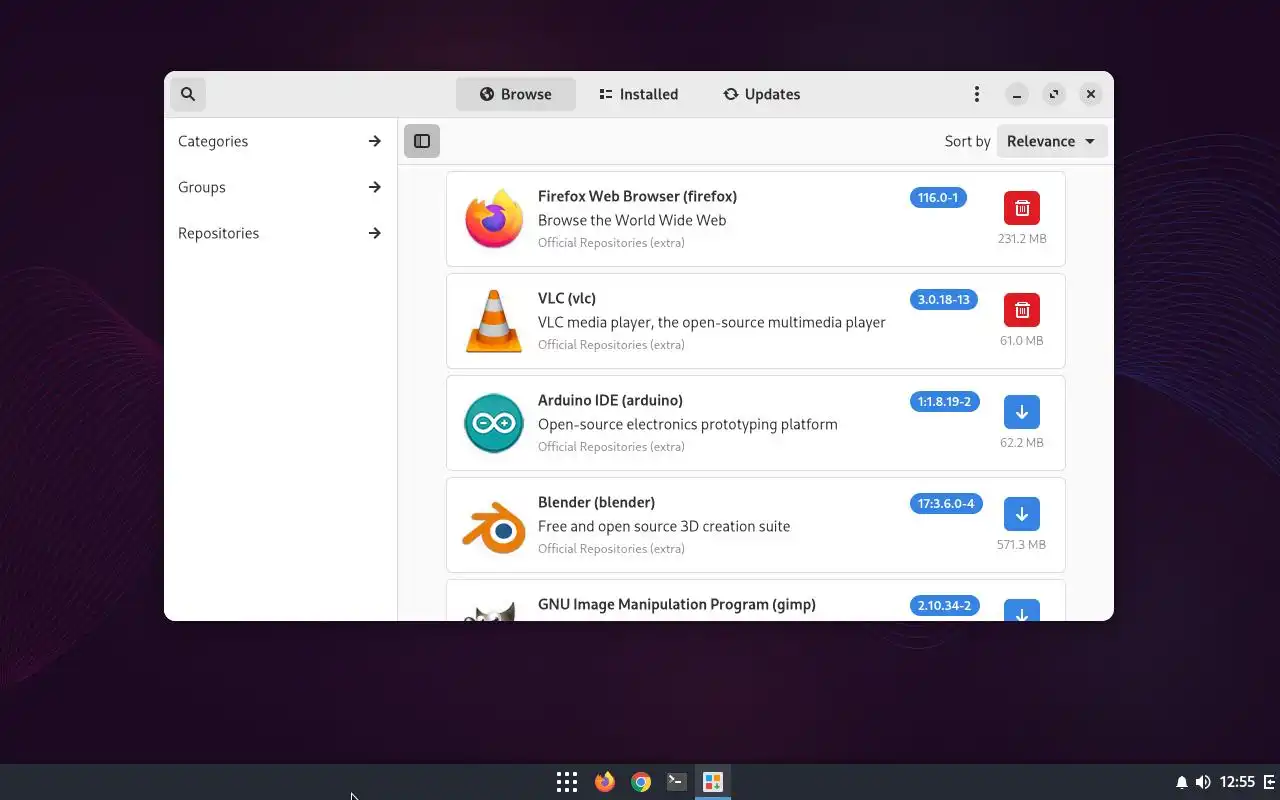Toggle the sidebar panel button
This screenshot has width=1280, height=800.
(x=422, y=141)
